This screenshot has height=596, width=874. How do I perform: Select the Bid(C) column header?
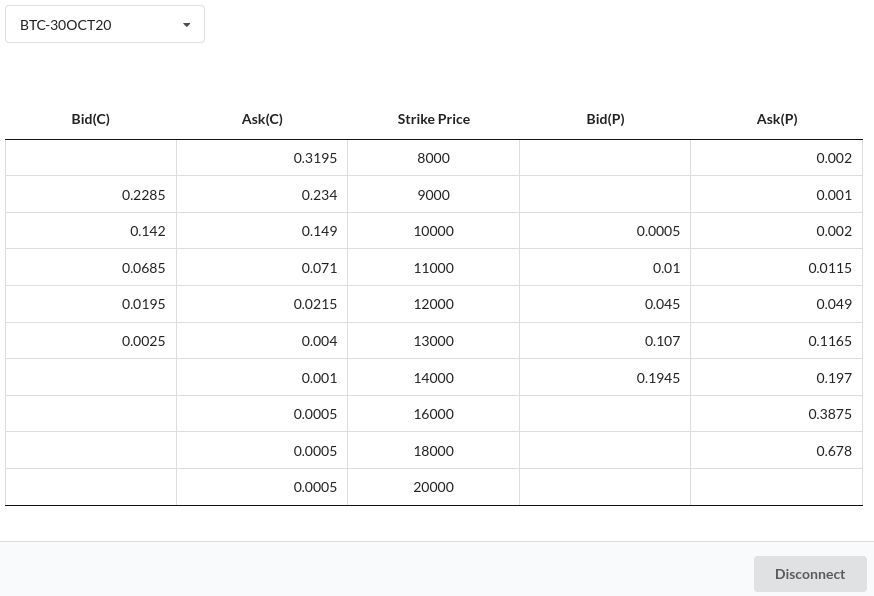click(x=90, y=118)
